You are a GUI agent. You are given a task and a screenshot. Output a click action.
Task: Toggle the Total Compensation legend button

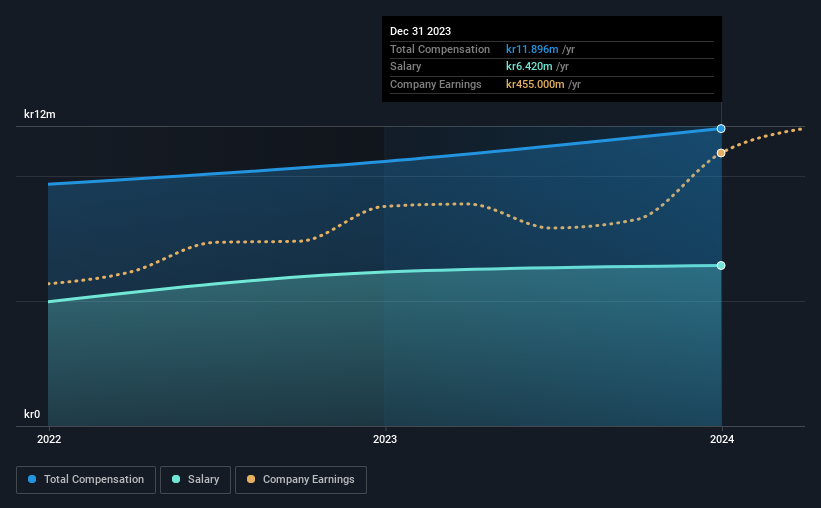[x=86, y=480]
